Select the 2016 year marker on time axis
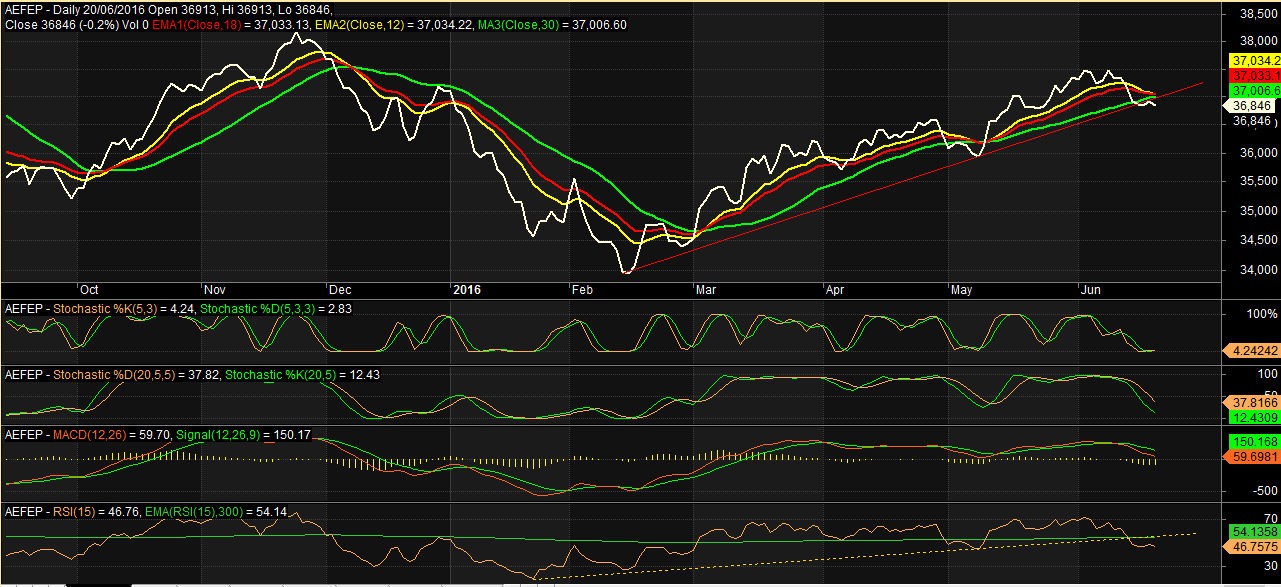 pos(467,289)
